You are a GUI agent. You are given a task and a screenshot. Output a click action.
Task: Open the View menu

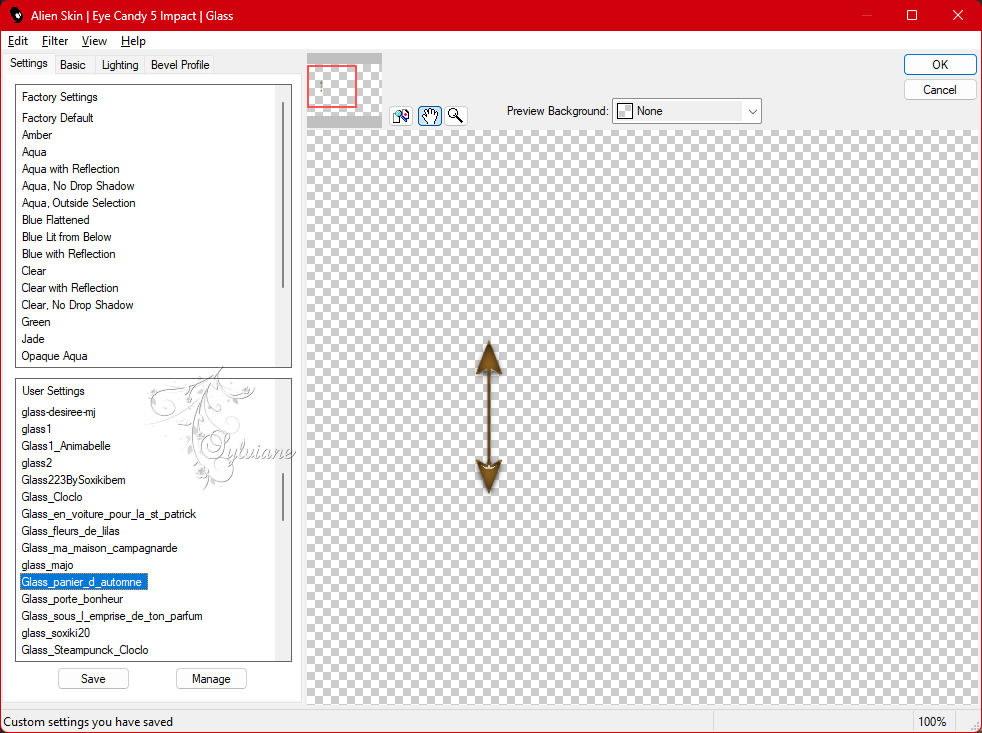94,41
